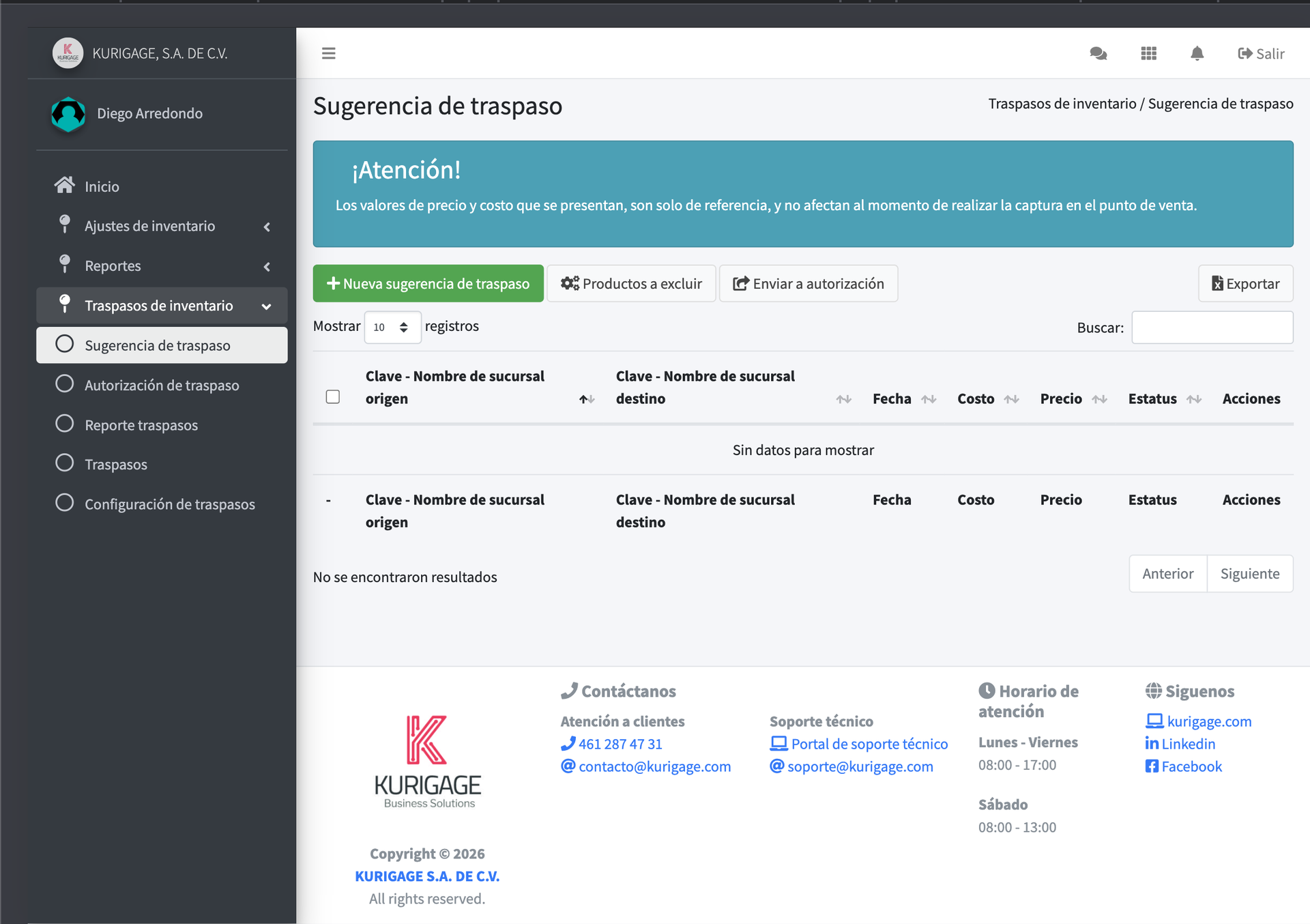Select Autorización de traspaso sidebar item
The image size is (1310, 924).
click(162, 386)
